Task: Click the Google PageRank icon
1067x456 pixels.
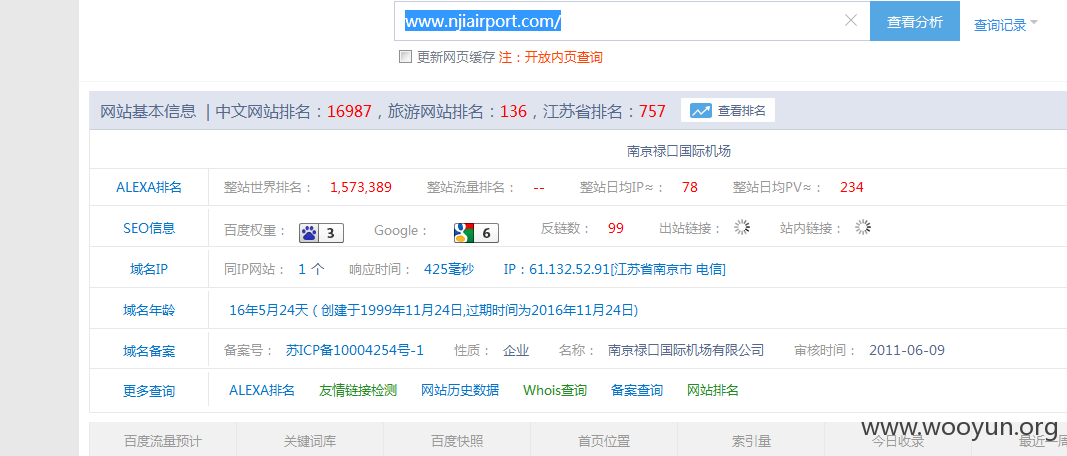Action: pyautogui.click(x=476, y=233)
